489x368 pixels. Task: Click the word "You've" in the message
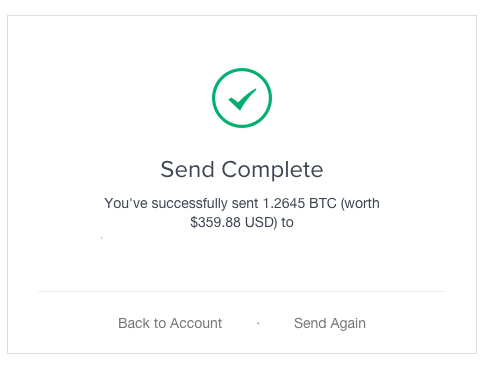pyautogui.click(x=126, y=203)
